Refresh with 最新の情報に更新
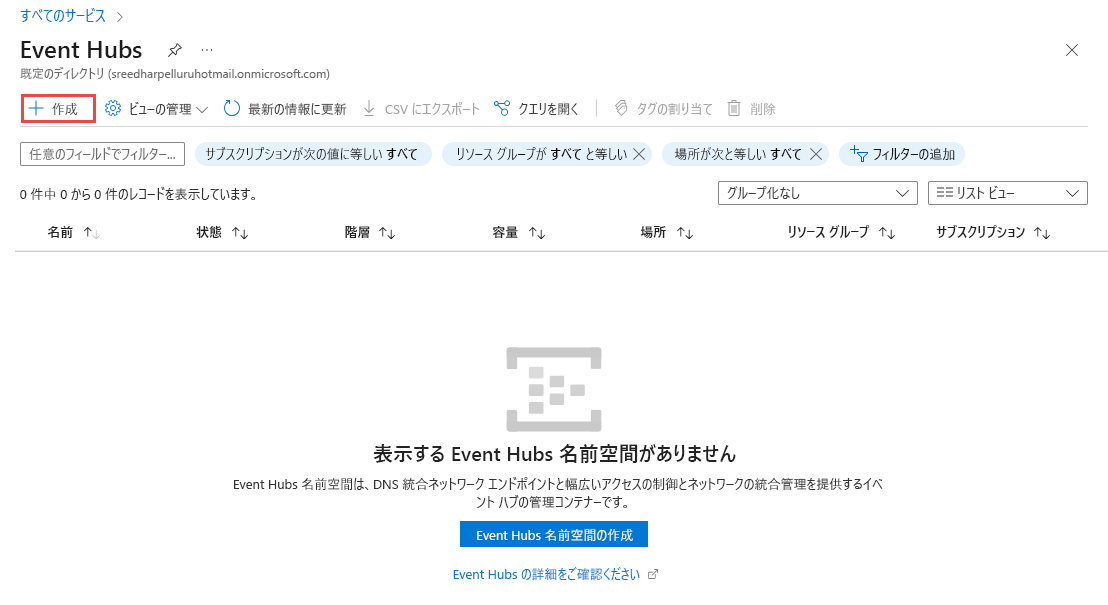This screenshot has width=1108, height=605. tap(285, 109)
